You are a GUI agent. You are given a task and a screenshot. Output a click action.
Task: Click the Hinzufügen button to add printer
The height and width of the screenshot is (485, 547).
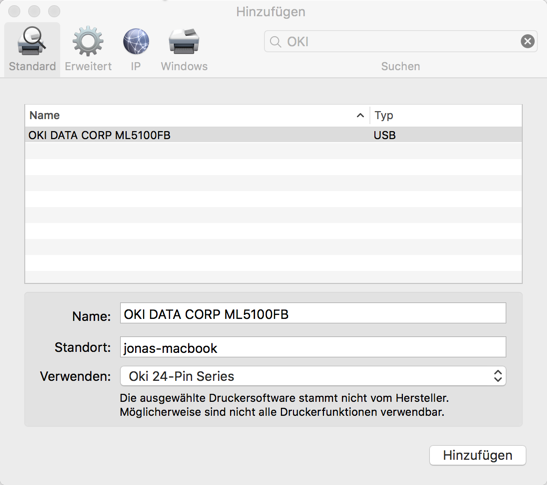click(x=478, y=455)
